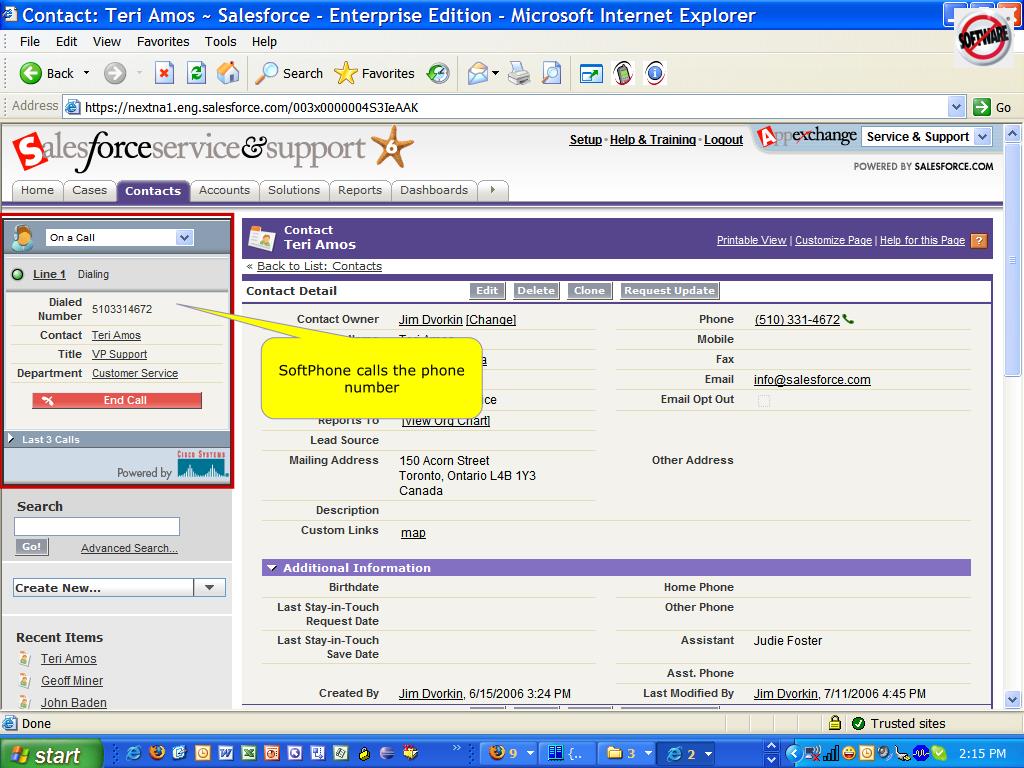Click the info@salesforce.com email link

[812, 379]
